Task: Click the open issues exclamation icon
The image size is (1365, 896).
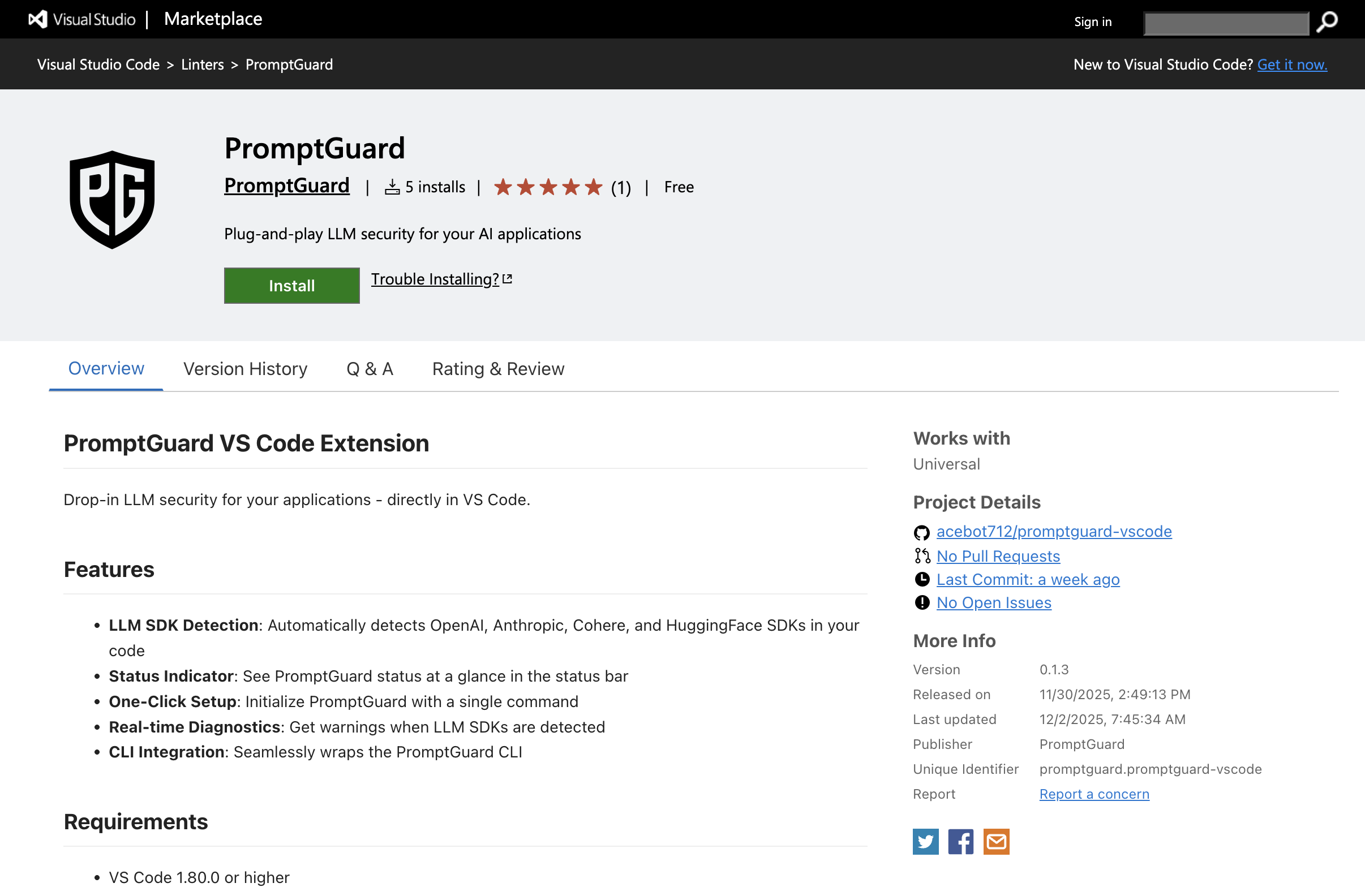Action: click(922, 603)
